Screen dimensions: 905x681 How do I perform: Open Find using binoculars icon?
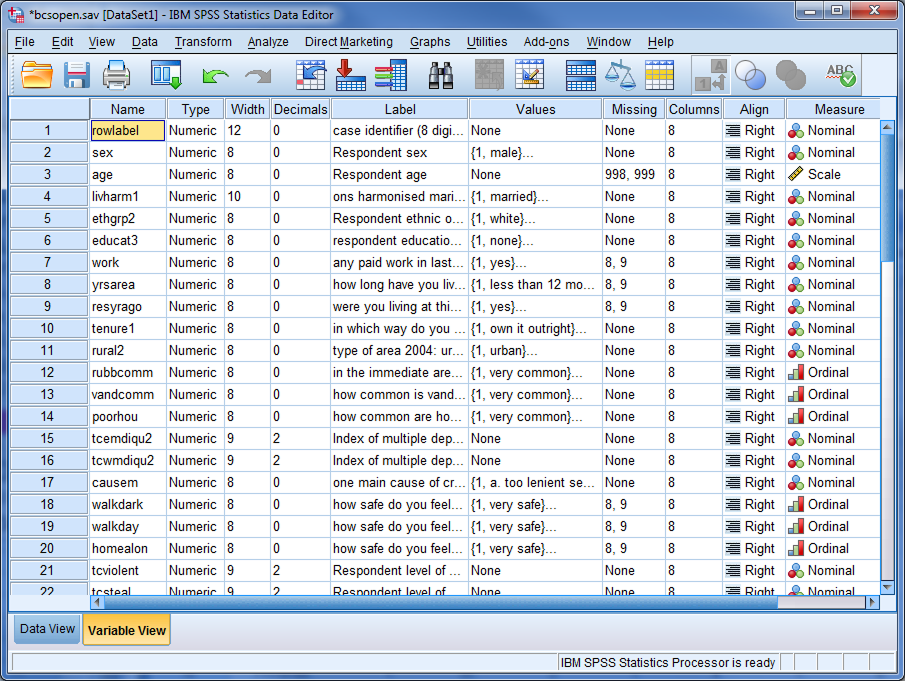point(441,75)
